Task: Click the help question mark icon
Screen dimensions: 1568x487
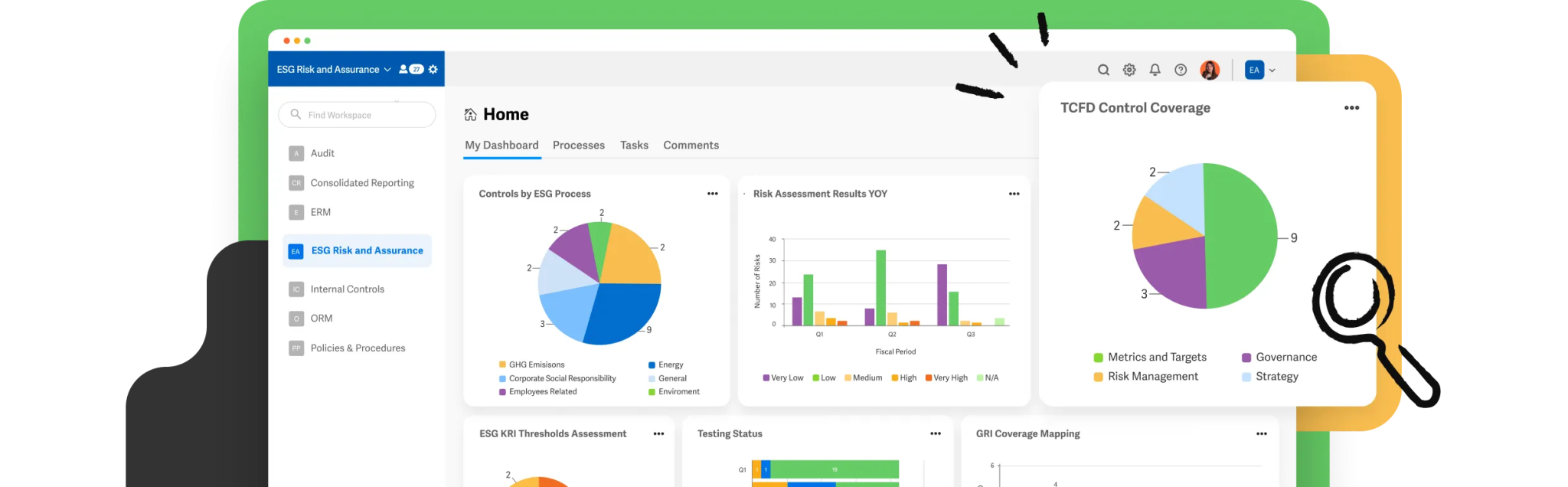Action: [1181, 70]
